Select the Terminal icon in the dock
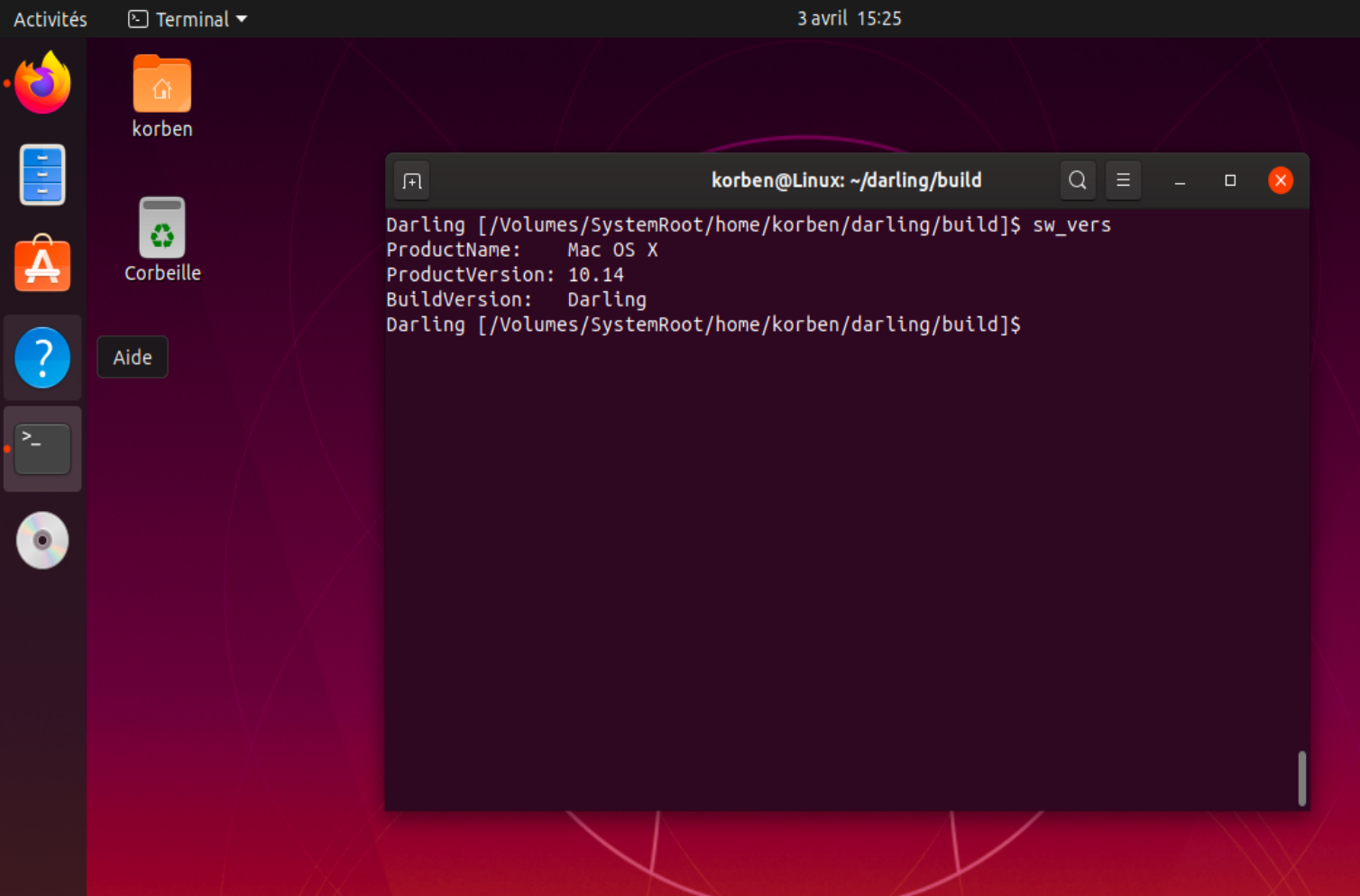 (42, 449)
